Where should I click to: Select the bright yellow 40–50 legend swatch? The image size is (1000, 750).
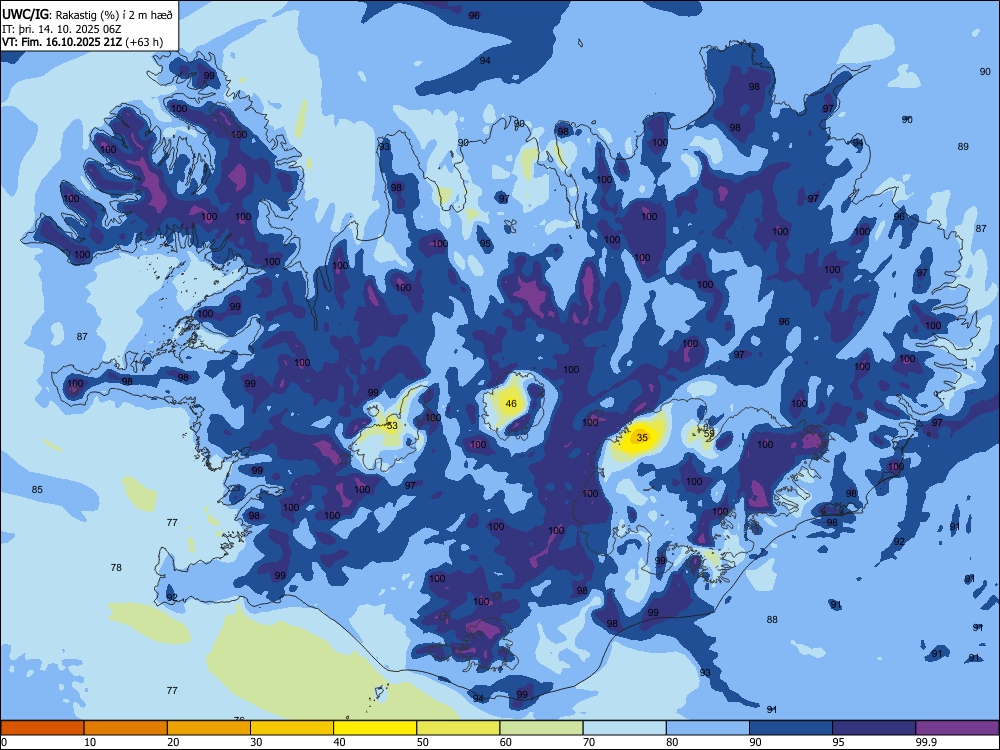375,728
